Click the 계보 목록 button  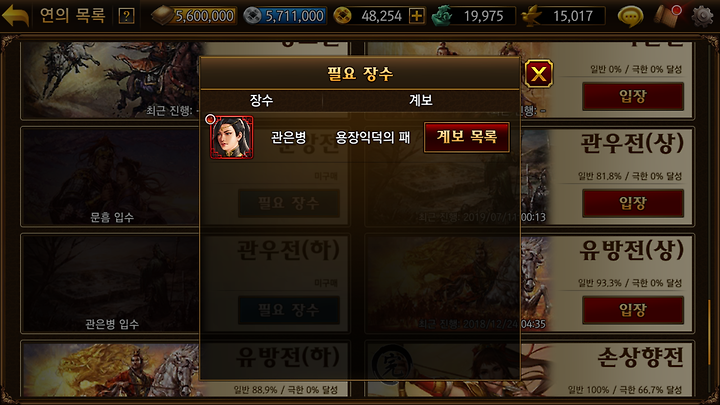tap(467, 137)
